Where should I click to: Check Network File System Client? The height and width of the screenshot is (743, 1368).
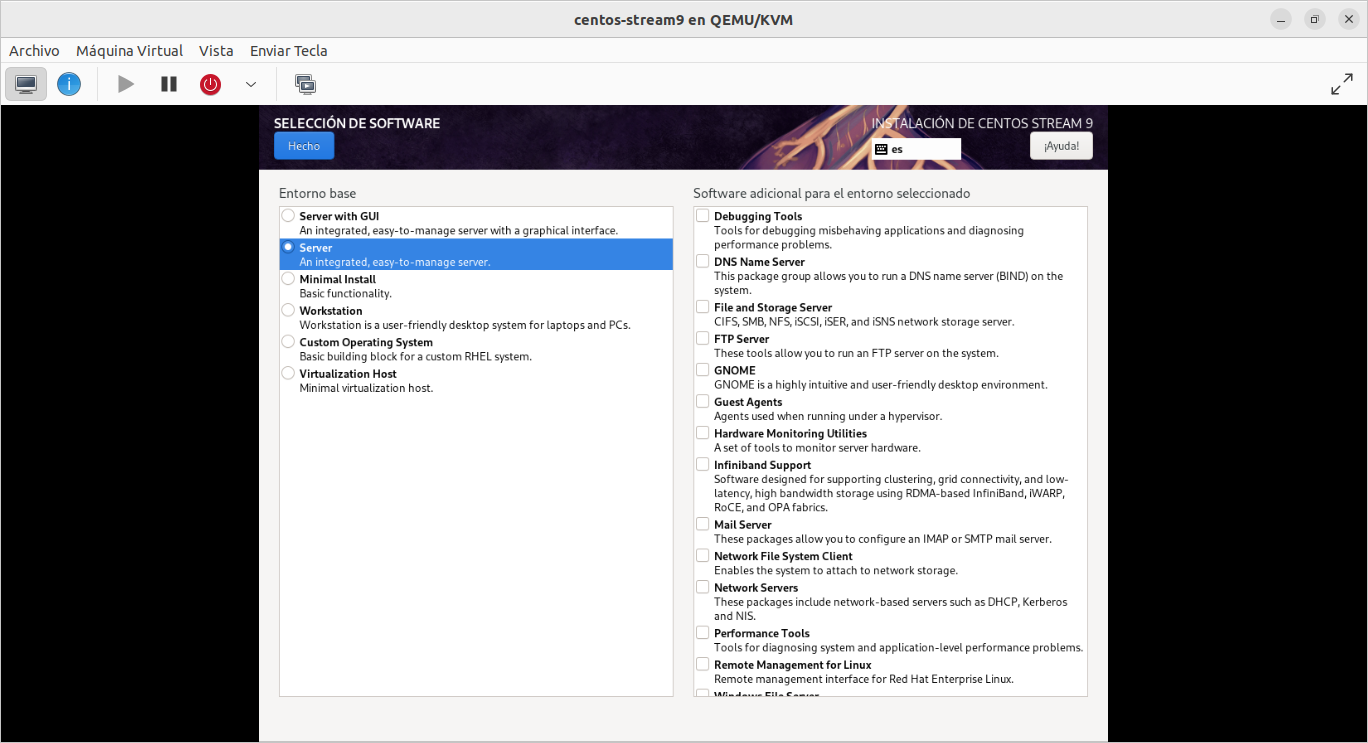click(703, 555)
